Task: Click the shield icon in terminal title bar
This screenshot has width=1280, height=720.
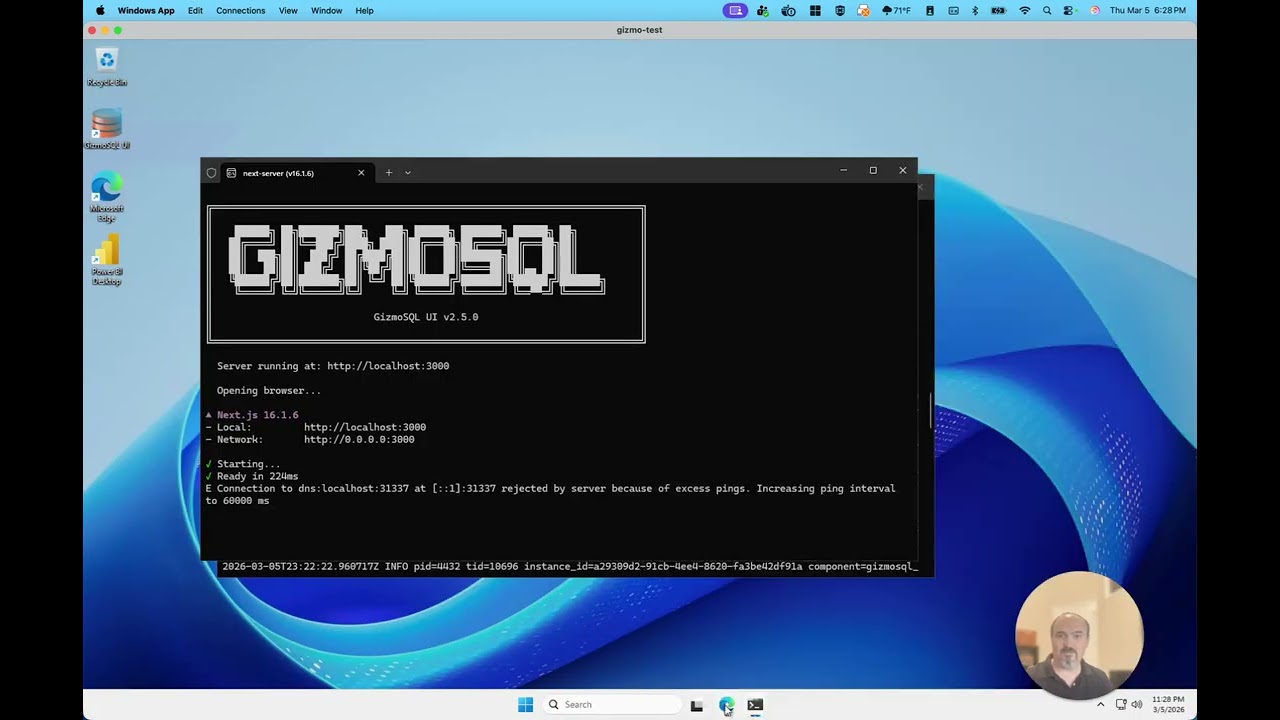Action: pyautogui.click(x=211, y=173)
